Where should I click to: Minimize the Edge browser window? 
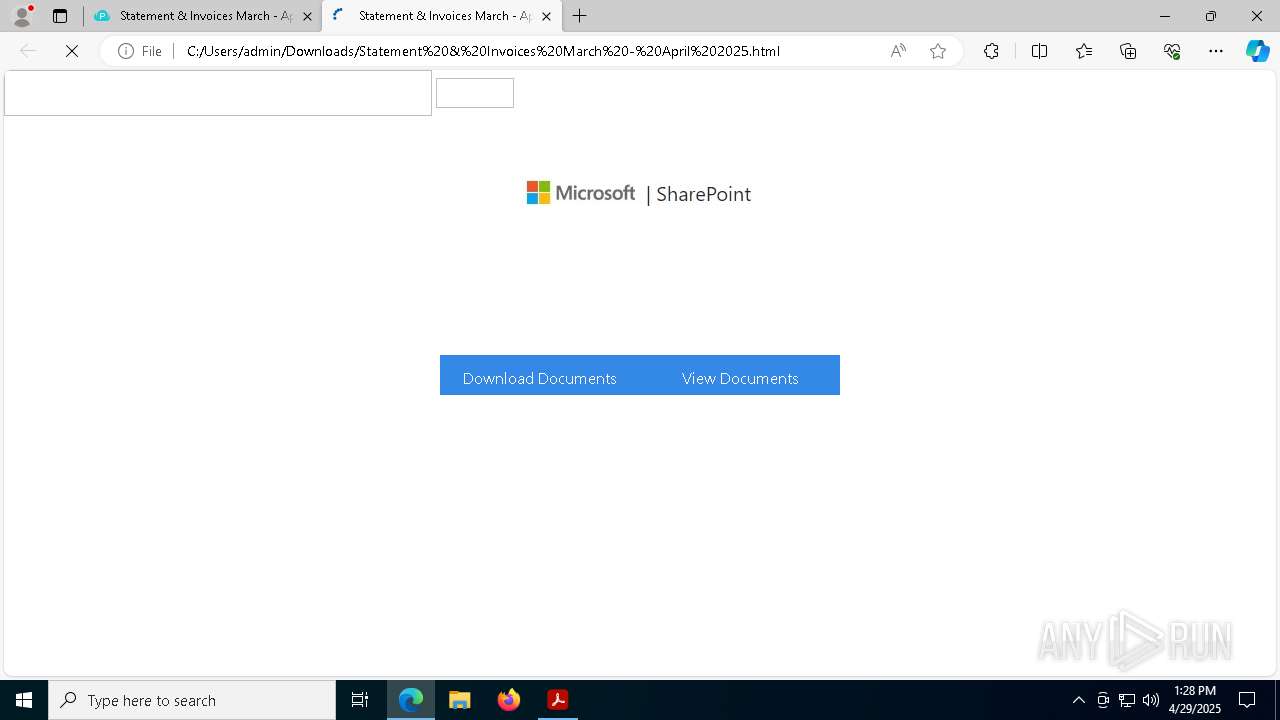tap(1165, 16)
